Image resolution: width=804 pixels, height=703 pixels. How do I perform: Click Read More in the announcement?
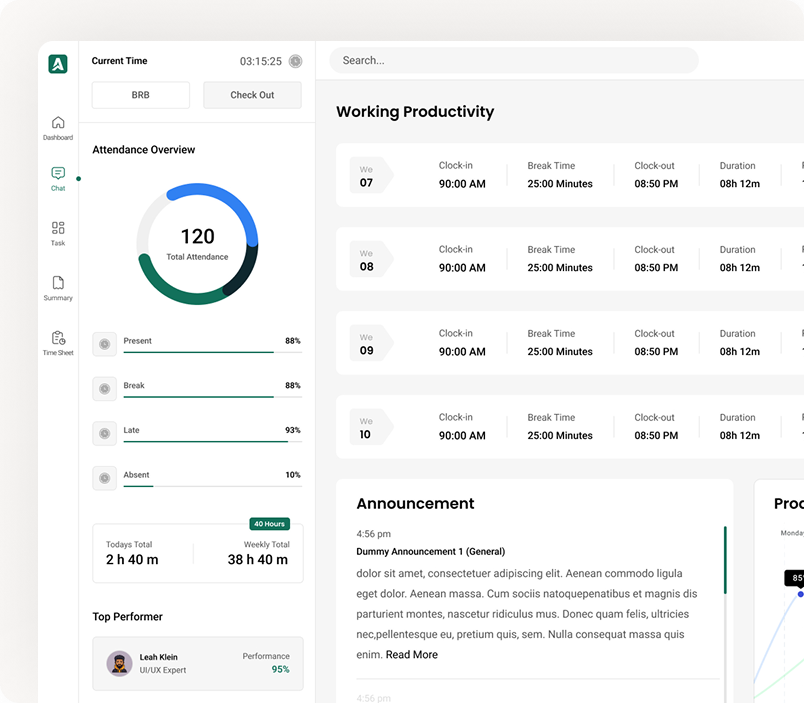pos(412,655)
